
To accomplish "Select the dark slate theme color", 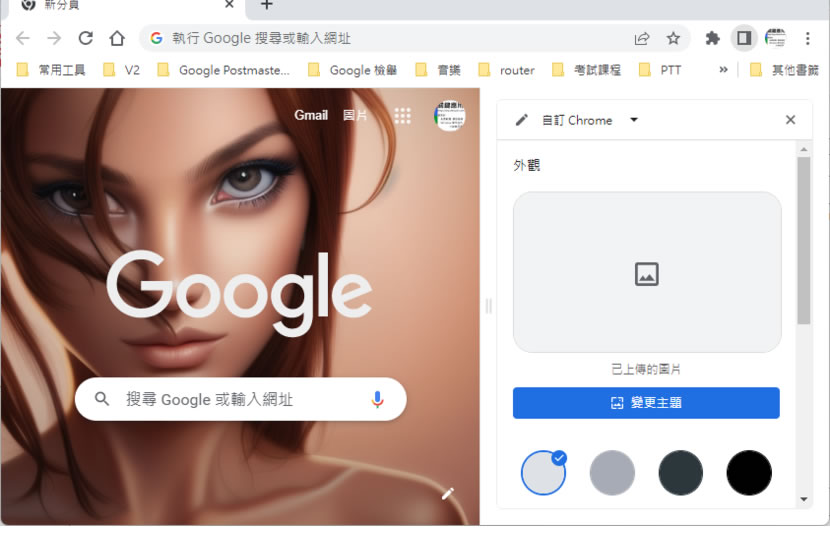I will [x=681, y=473].
